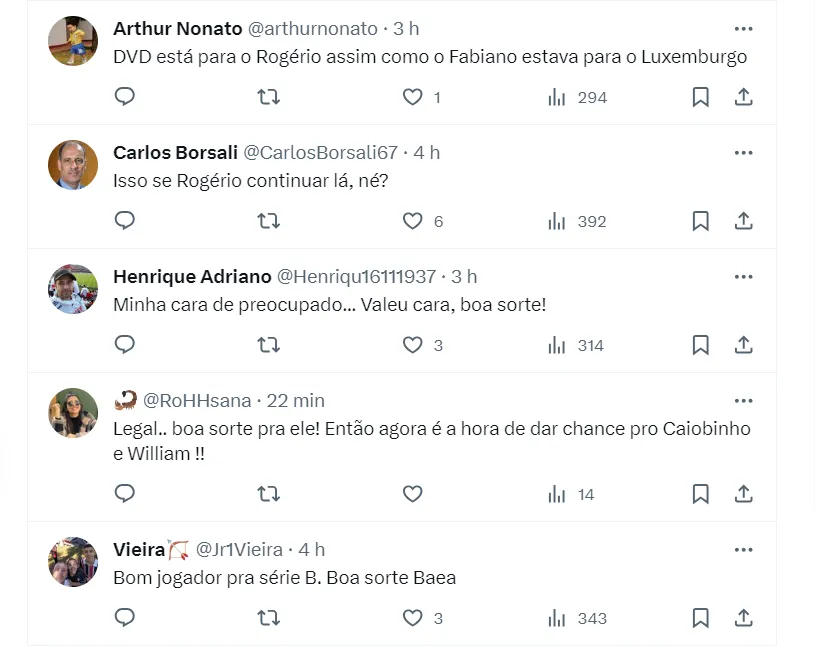The image size is (815, 646).
Task: Share Arthur Nonato's tweet
Action: 743,97
